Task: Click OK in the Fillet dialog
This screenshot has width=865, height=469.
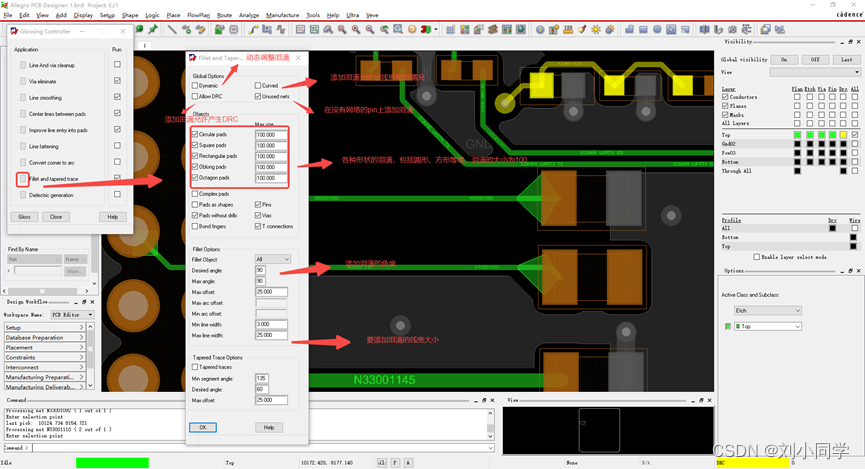Action: (201, 427)
